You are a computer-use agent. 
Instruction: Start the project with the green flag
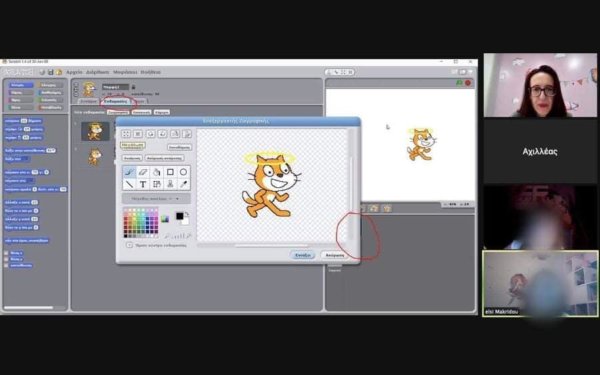459,83
